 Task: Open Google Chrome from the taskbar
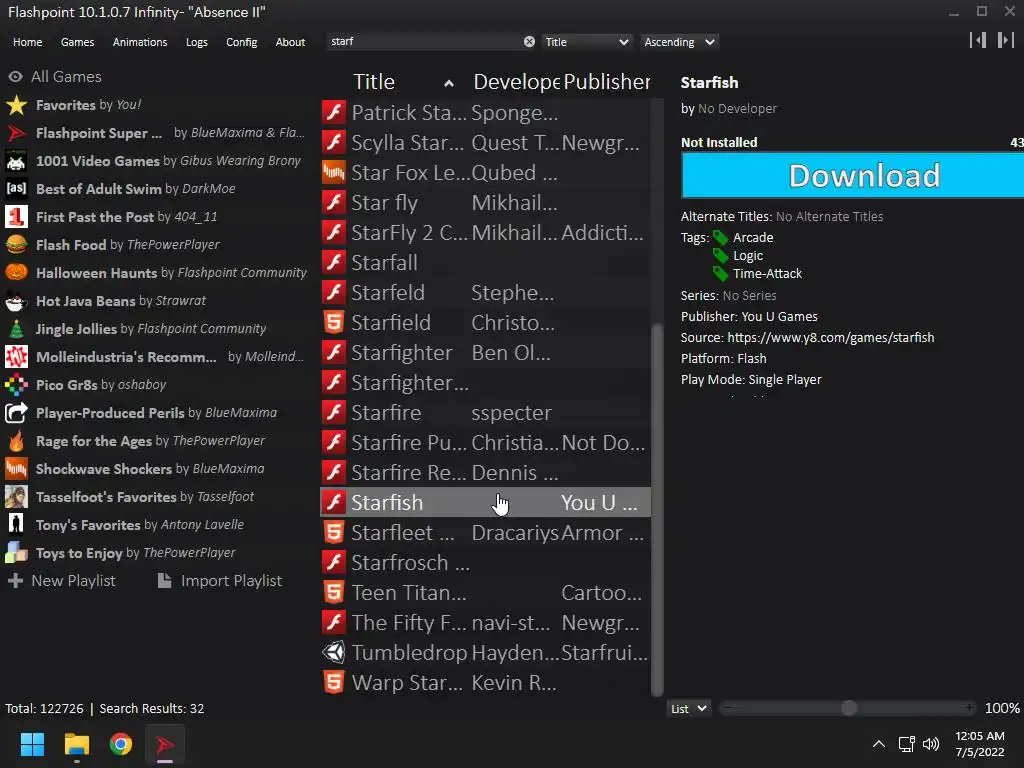tap(121, 744)
